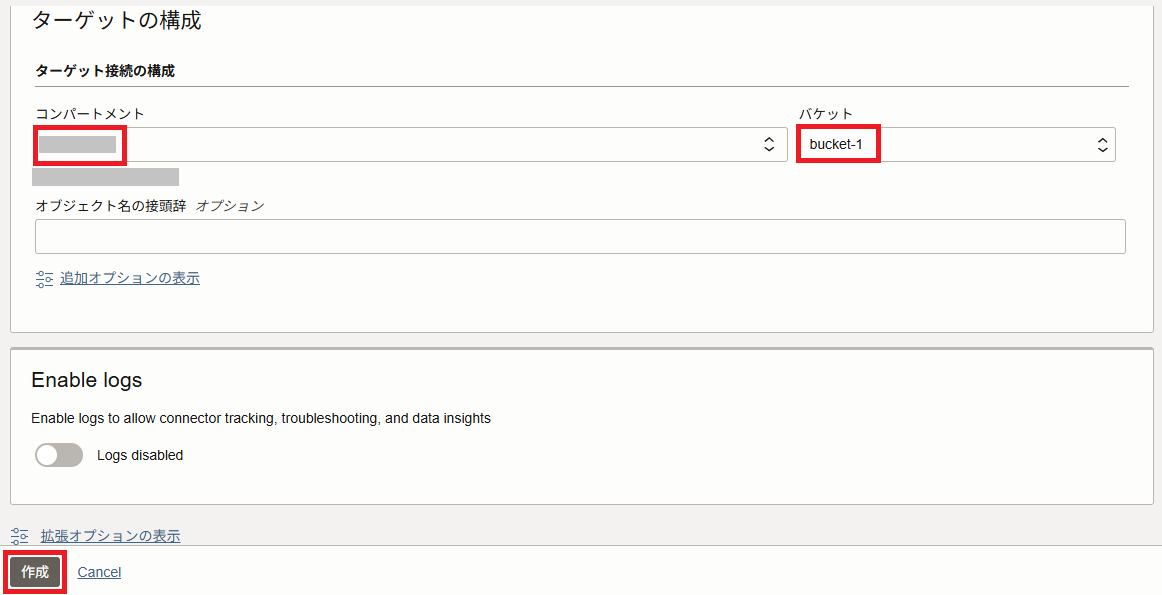Click the sliders icon beside 追加オプションの表示

coord(44,279)
